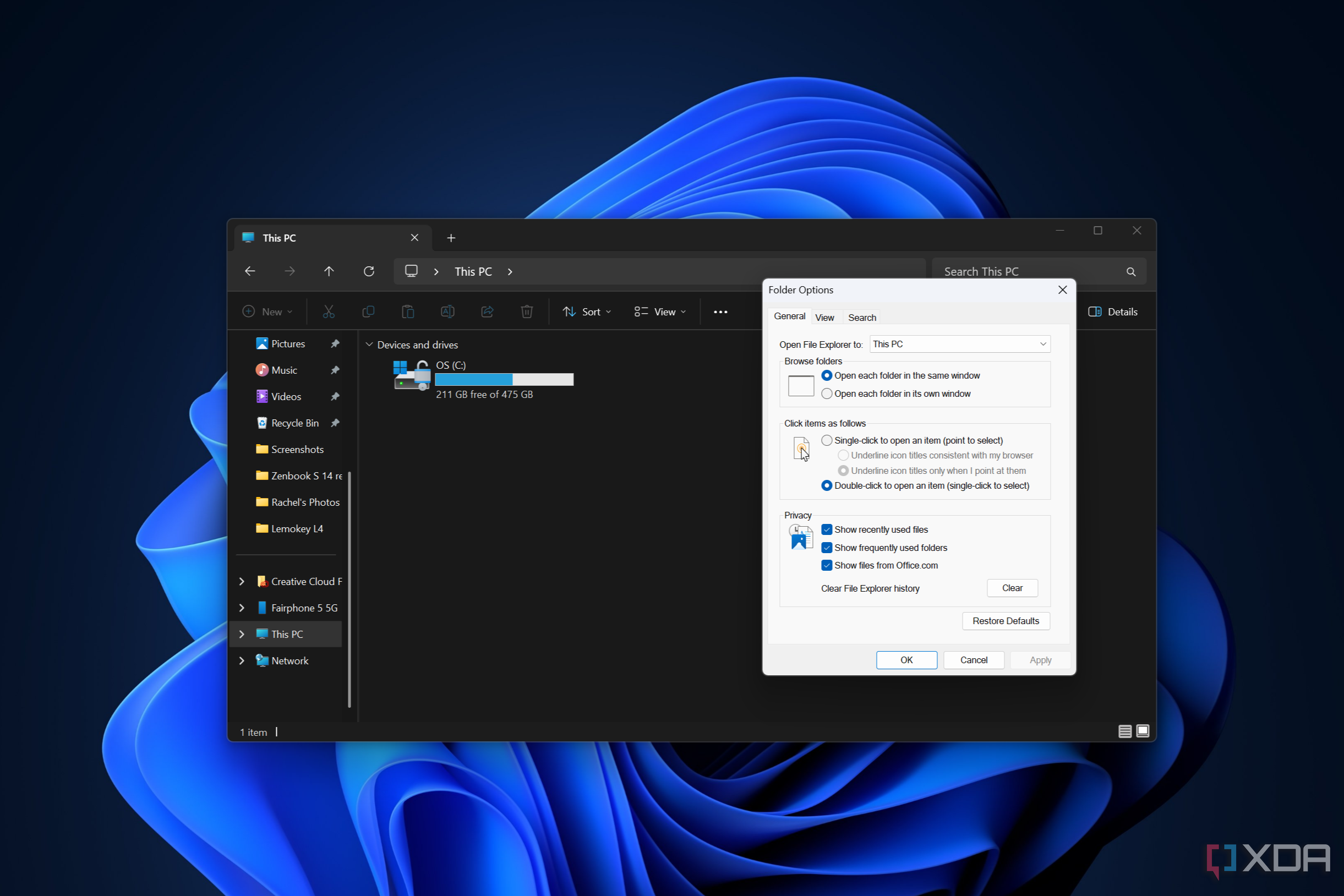Image resolution: width=1344 pixels, height=896 pixels.
Task: Click the Up directory arrow icon
Action: [329, 271]
